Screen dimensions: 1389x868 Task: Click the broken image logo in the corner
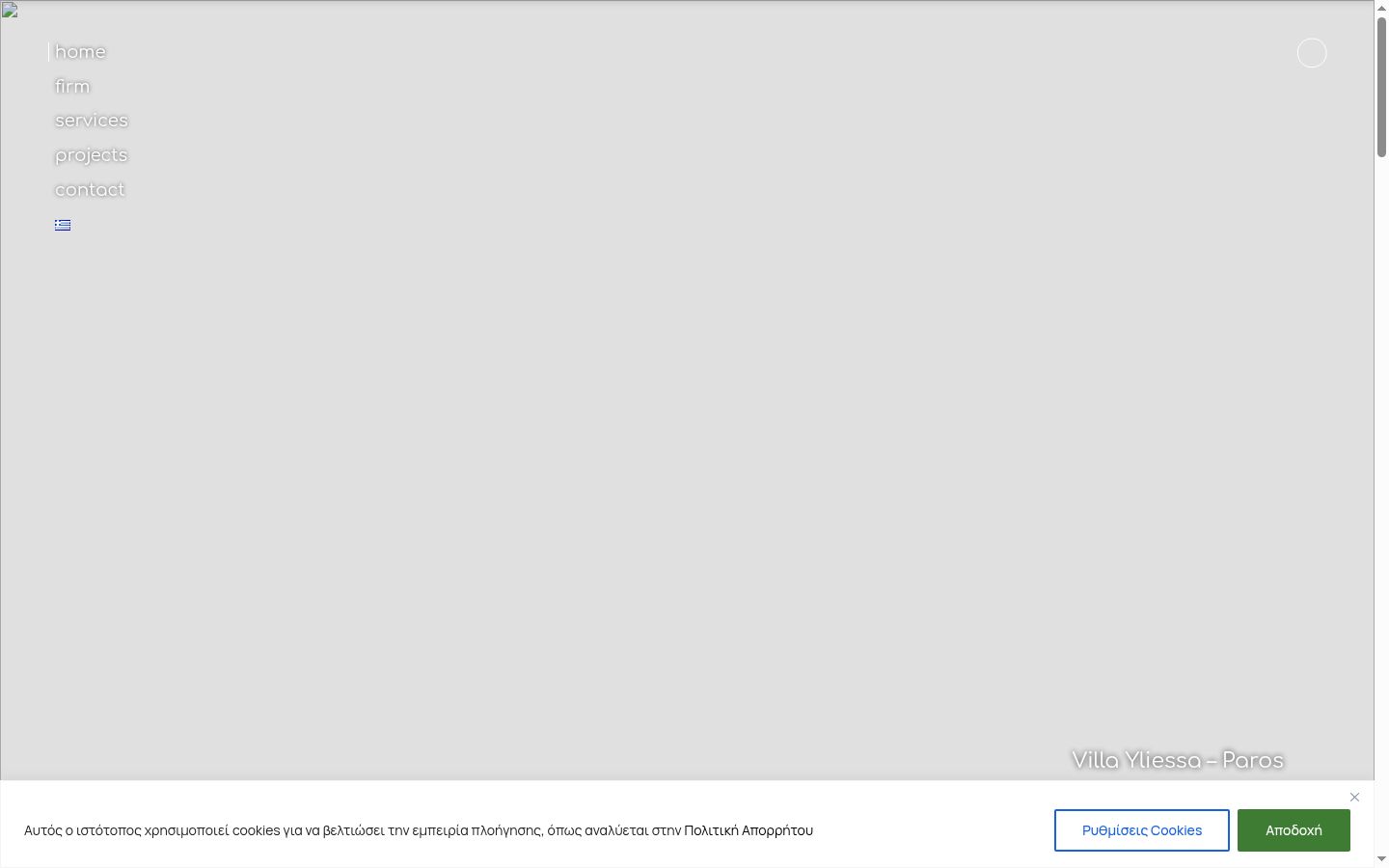point(10,11)
